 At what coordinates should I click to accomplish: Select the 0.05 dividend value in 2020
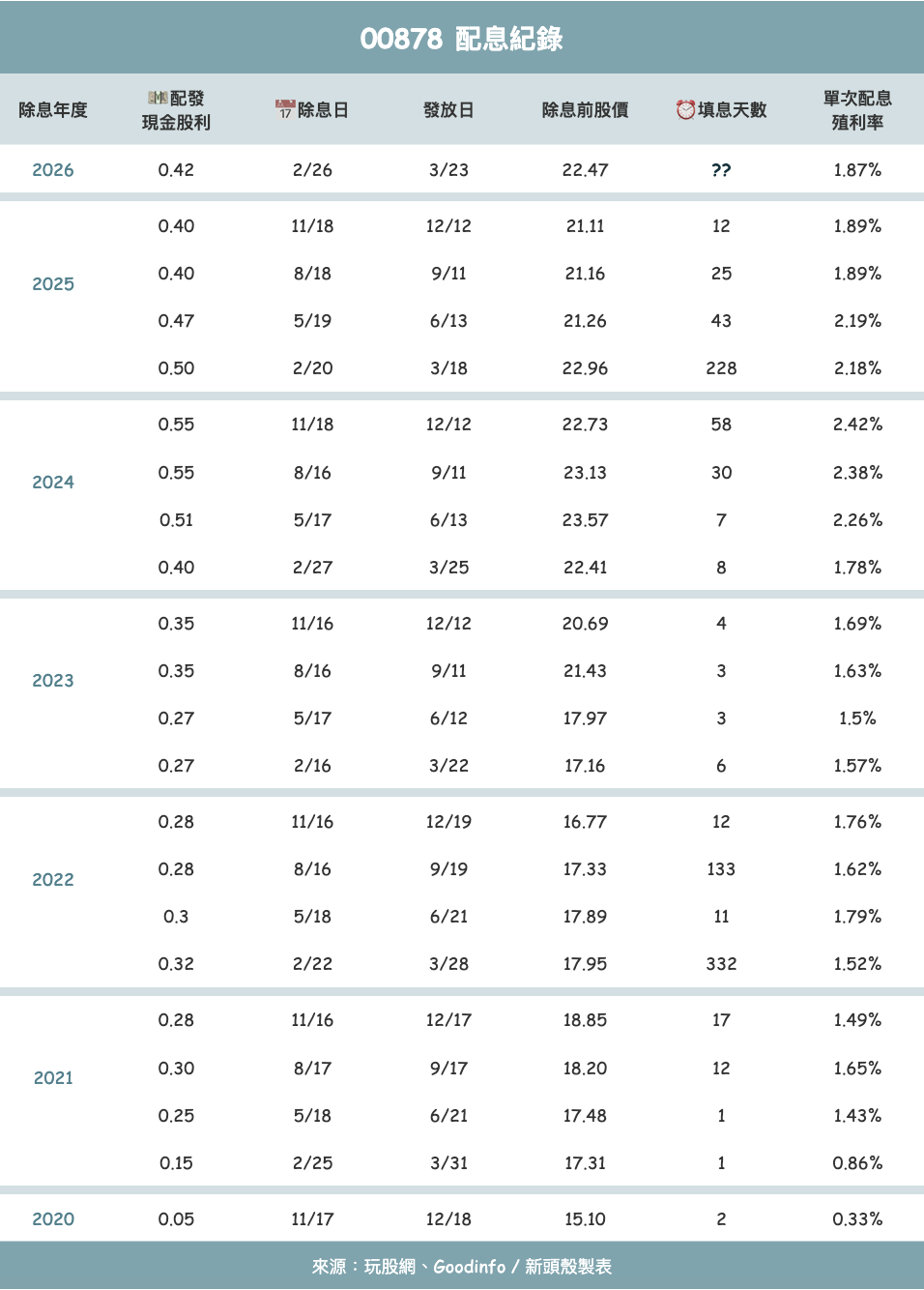(176, 1219)
